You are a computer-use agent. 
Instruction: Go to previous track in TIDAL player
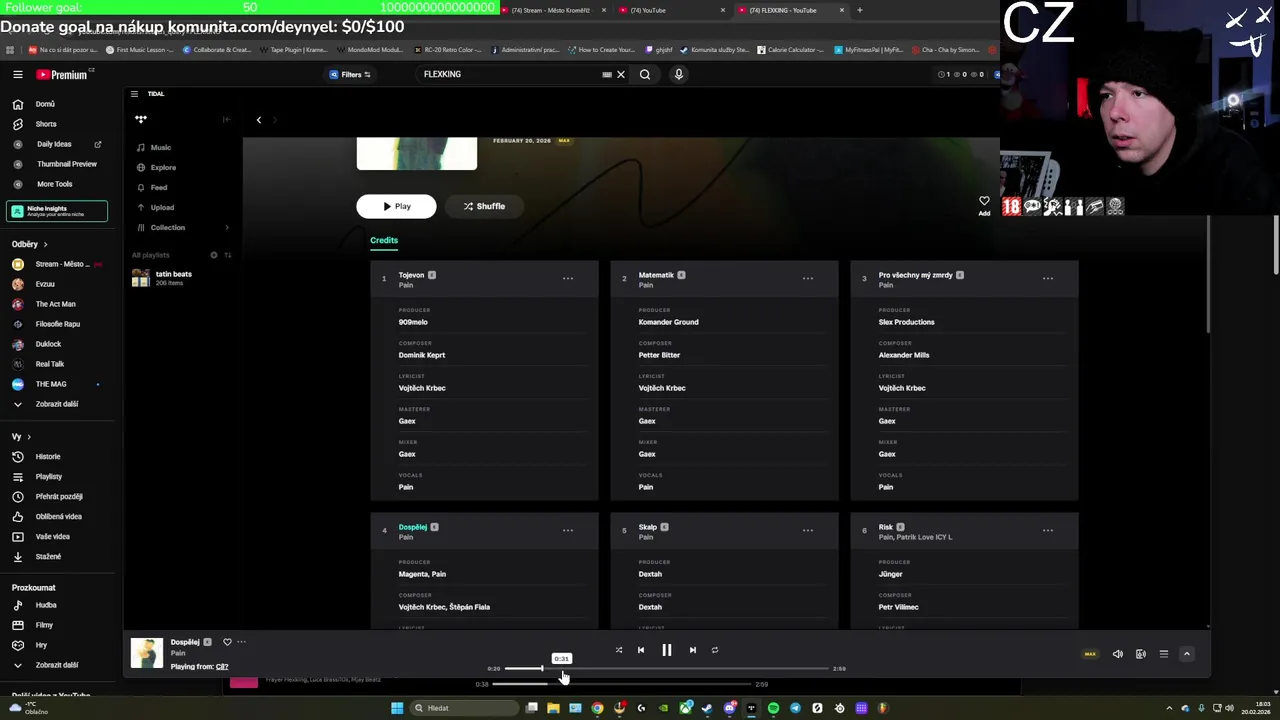(641, 650)
